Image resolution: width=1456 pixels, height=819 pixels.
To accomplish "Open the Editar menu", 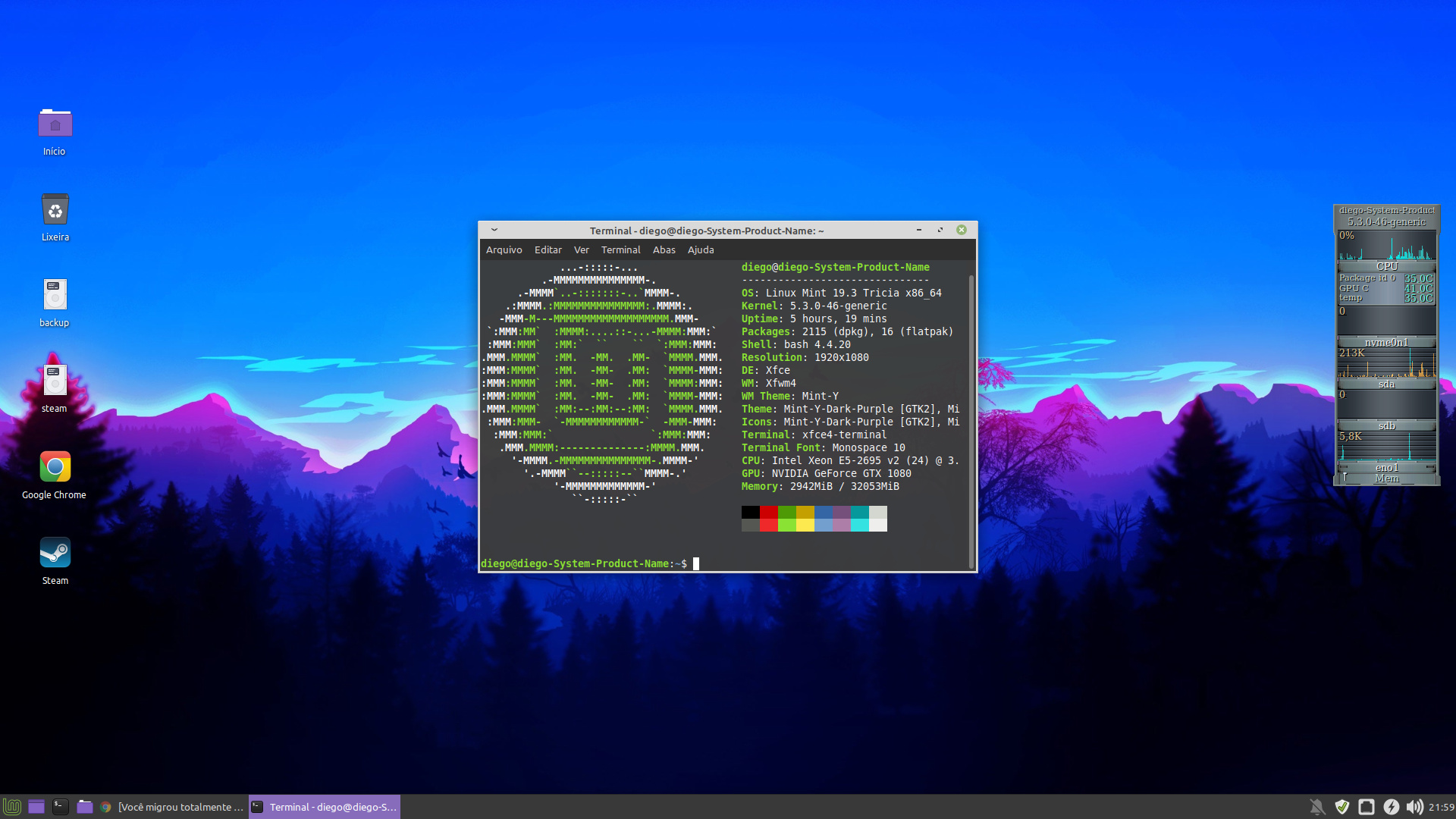I will click(548, 249).
